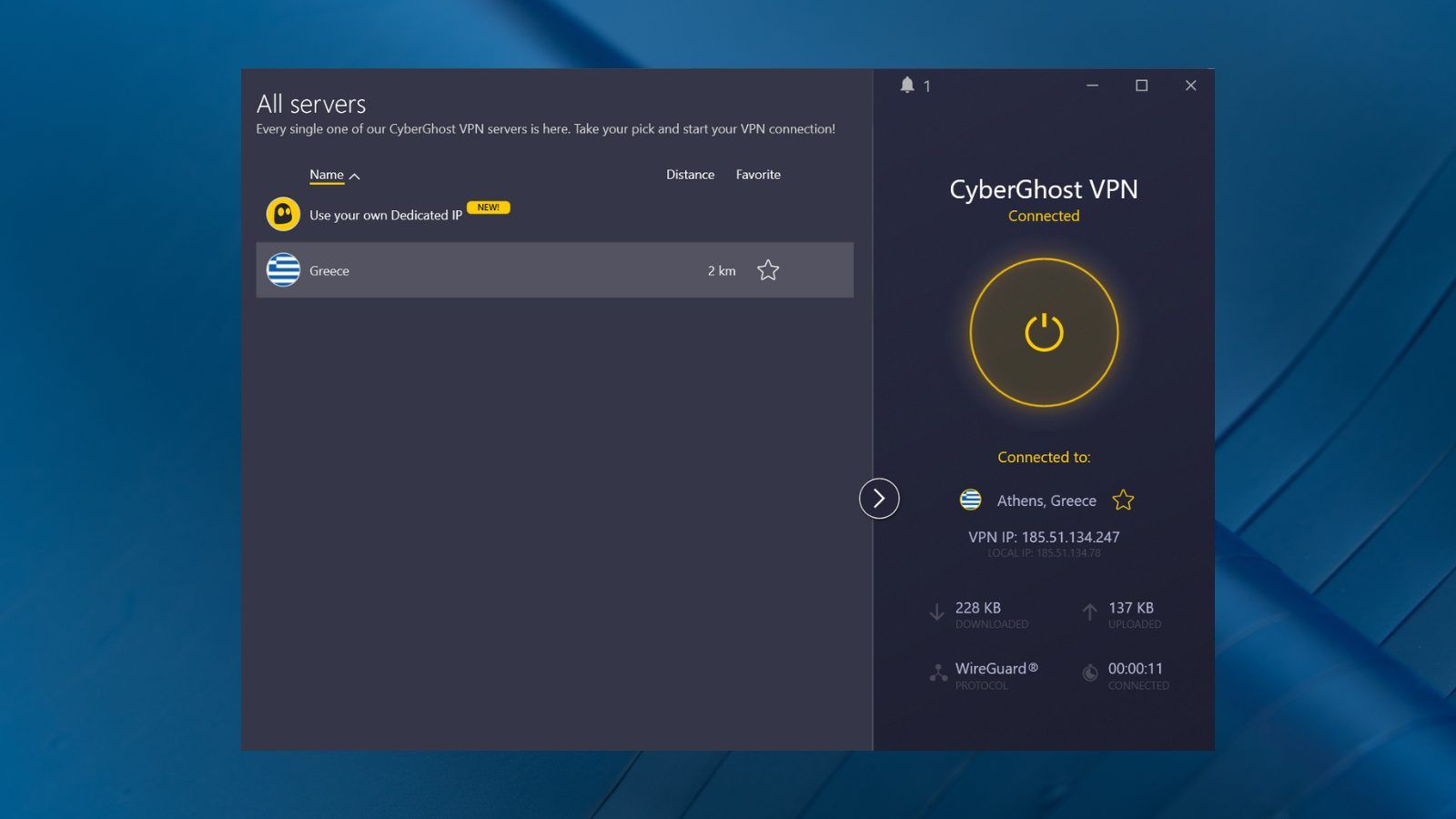This screenshot has height=819, width=1456.
Task: Click the notification count 1
Action: tap(926, 86)
